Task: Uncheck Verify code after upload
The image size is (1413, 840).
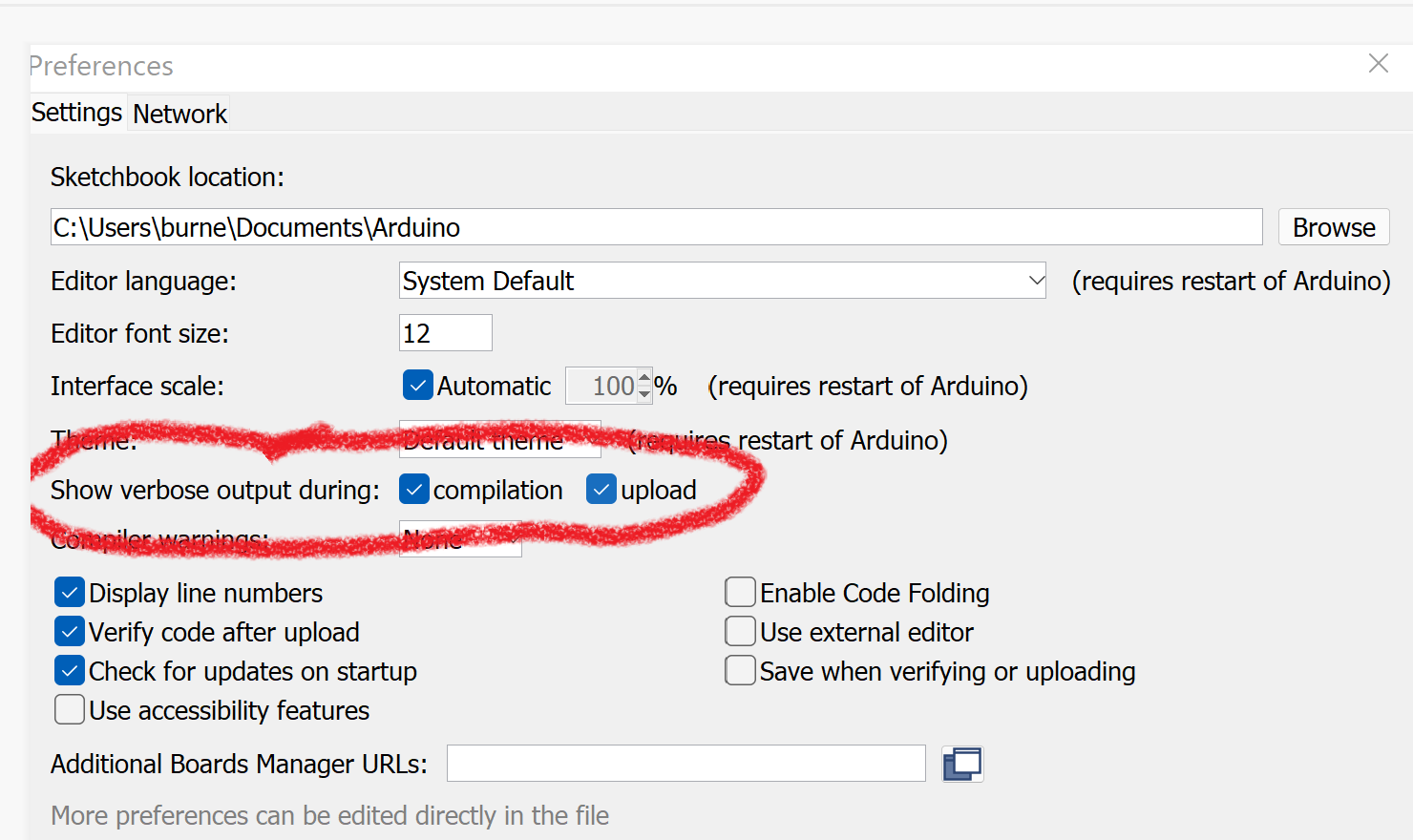Action: [x=70, y=632]
